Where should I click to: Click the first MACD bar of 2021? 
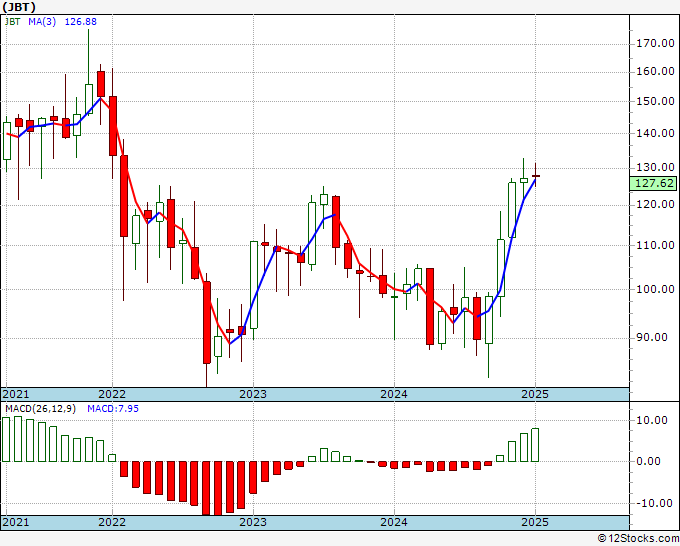[x=6, y=440]
